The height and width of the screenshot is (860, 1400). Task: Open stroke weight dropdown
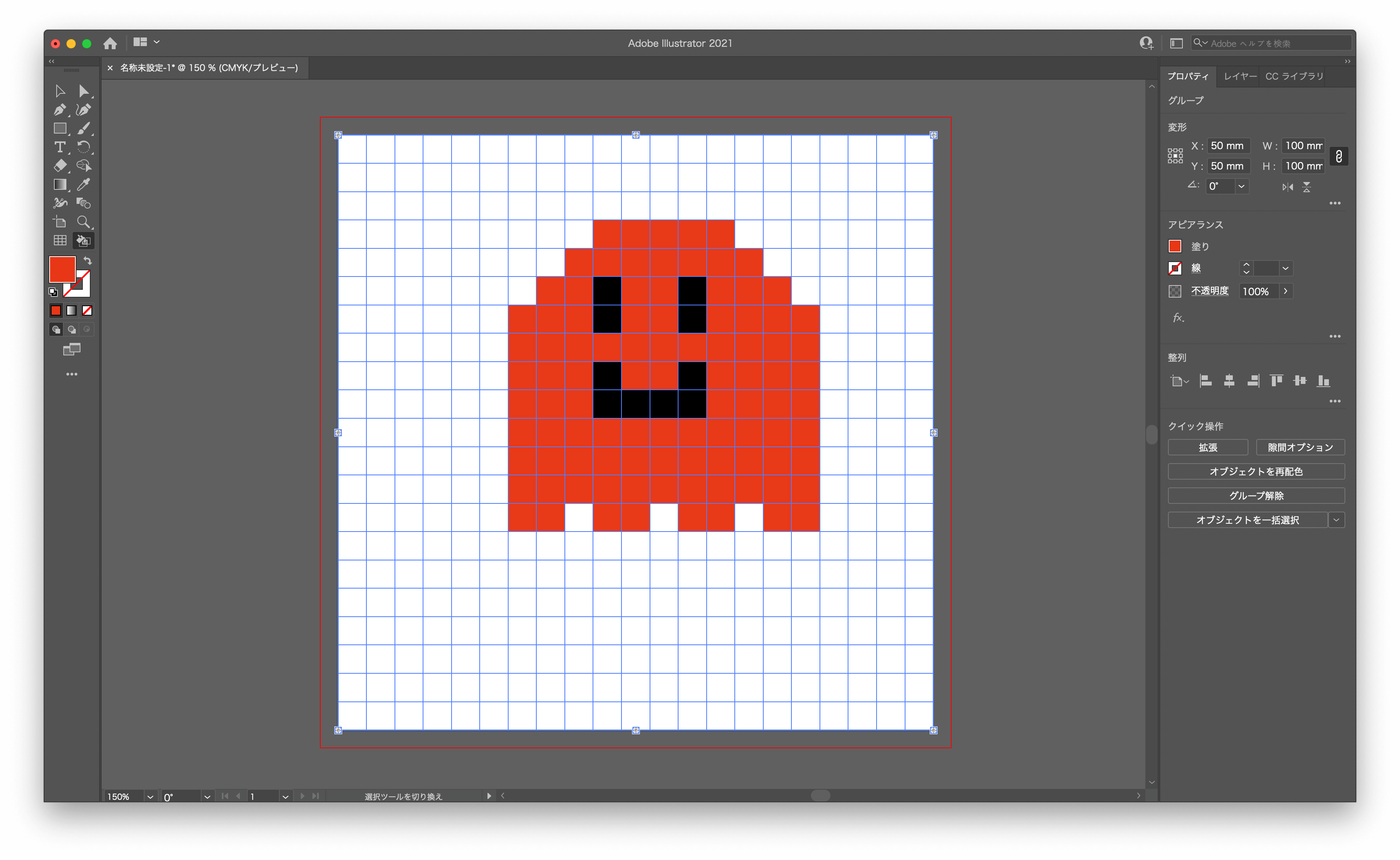tap(1285, 268)
